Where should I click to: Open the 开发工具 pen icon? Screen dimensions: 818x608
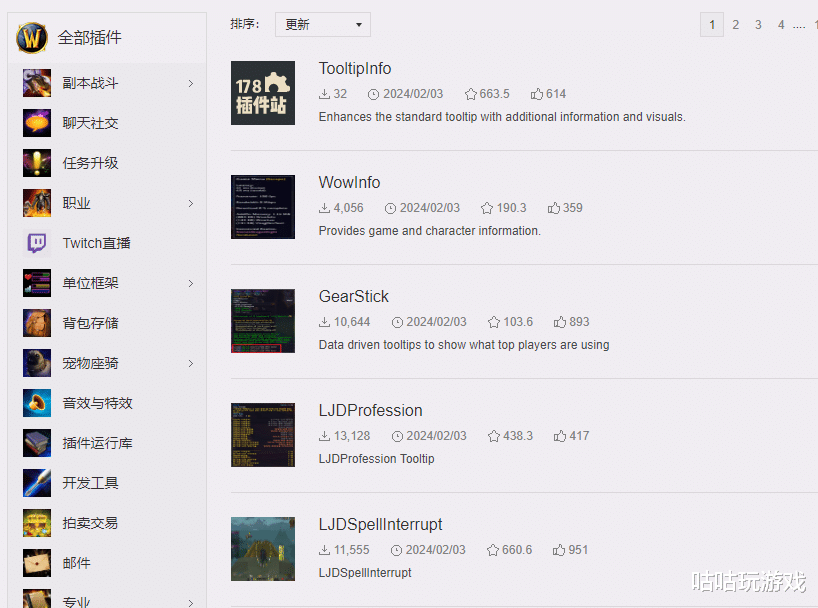(37, 483)
